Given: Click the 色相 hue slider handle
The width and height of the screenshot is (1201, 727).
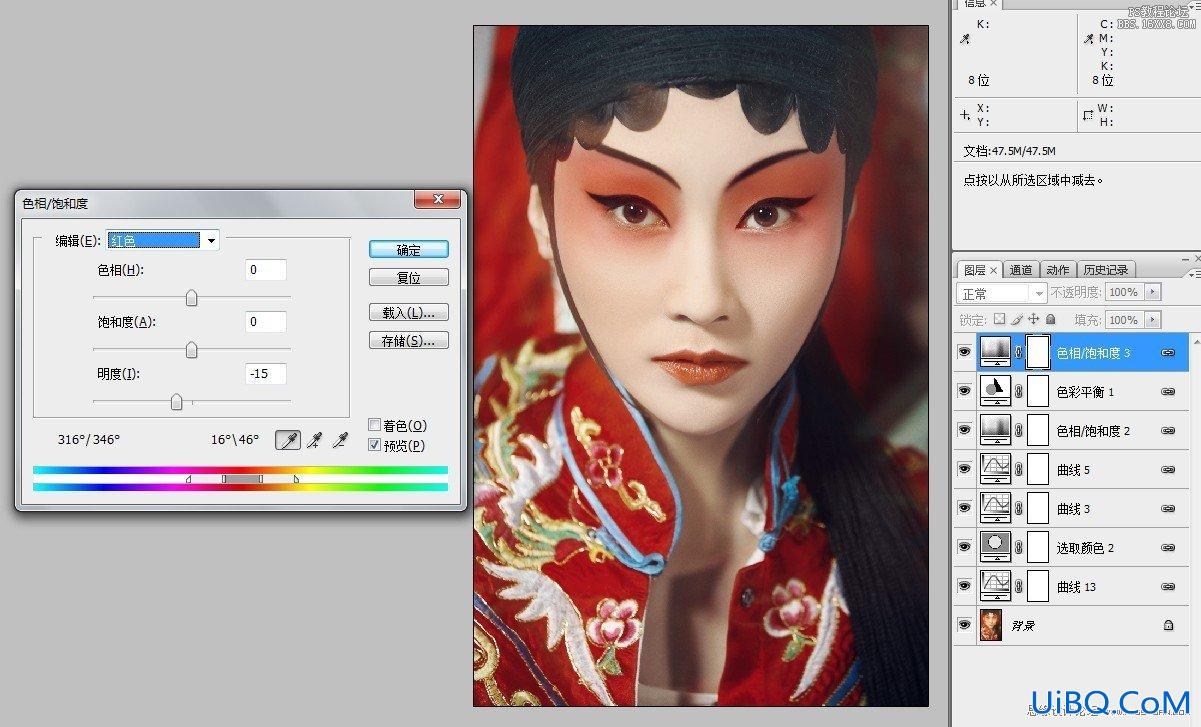Looking at the screenshot, I should (x=191, y=298).
